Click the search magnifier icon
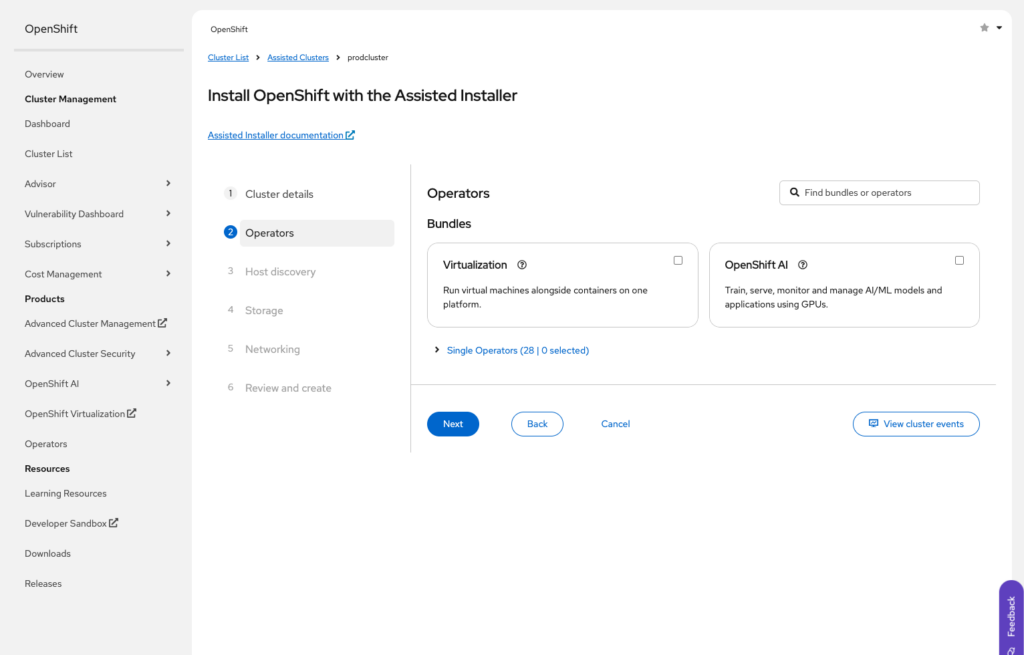 (x=795, y=193)
